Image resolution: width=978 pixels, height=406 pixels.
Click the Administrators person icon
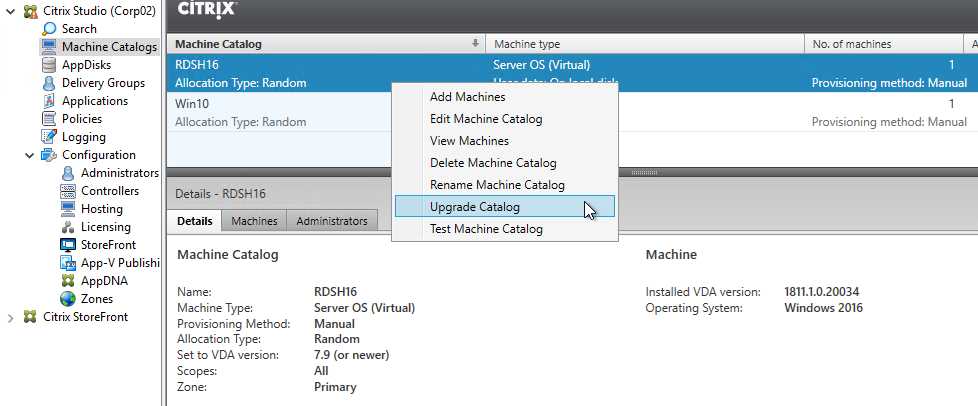(68, 173)
